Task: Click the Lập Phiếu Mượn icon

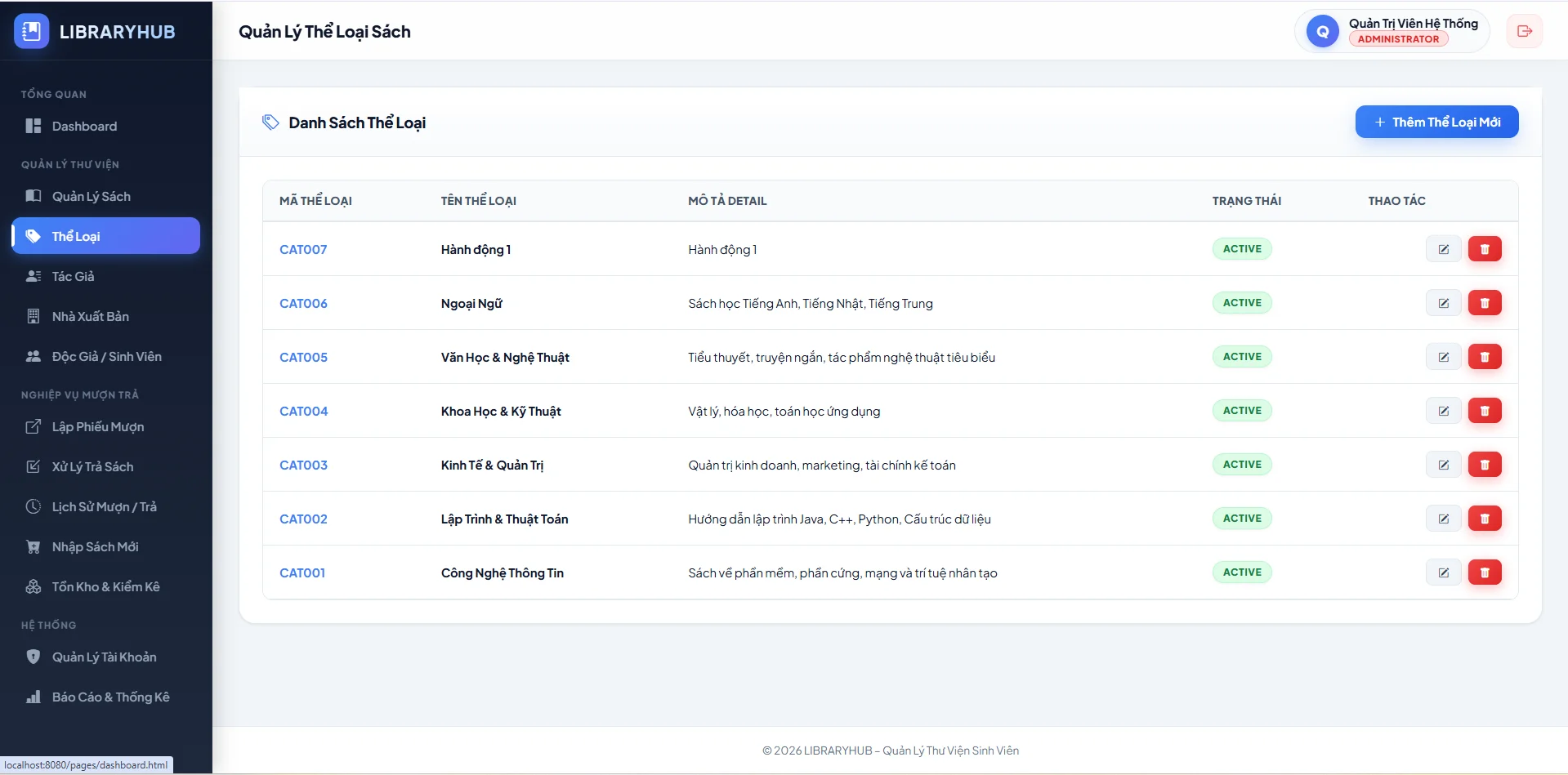Action: point(33,426)
